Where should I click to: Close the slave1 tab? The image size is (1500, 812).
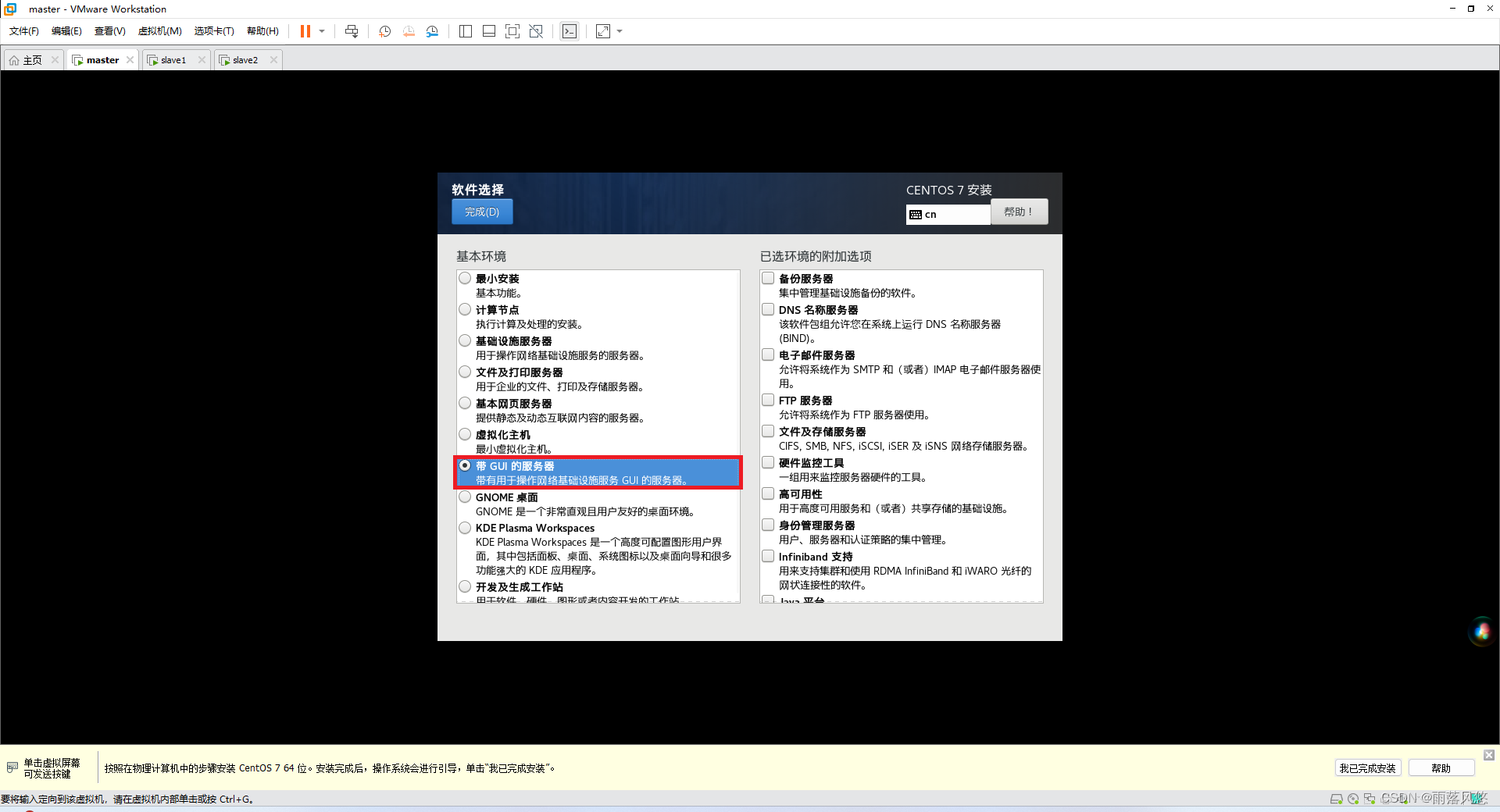pos(202,59)
